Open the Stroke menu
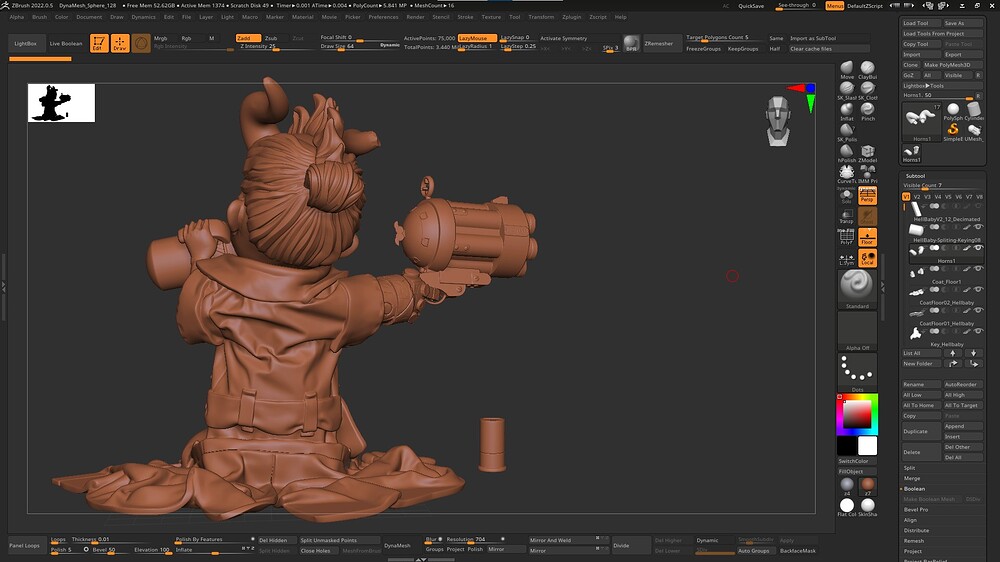 466,17
